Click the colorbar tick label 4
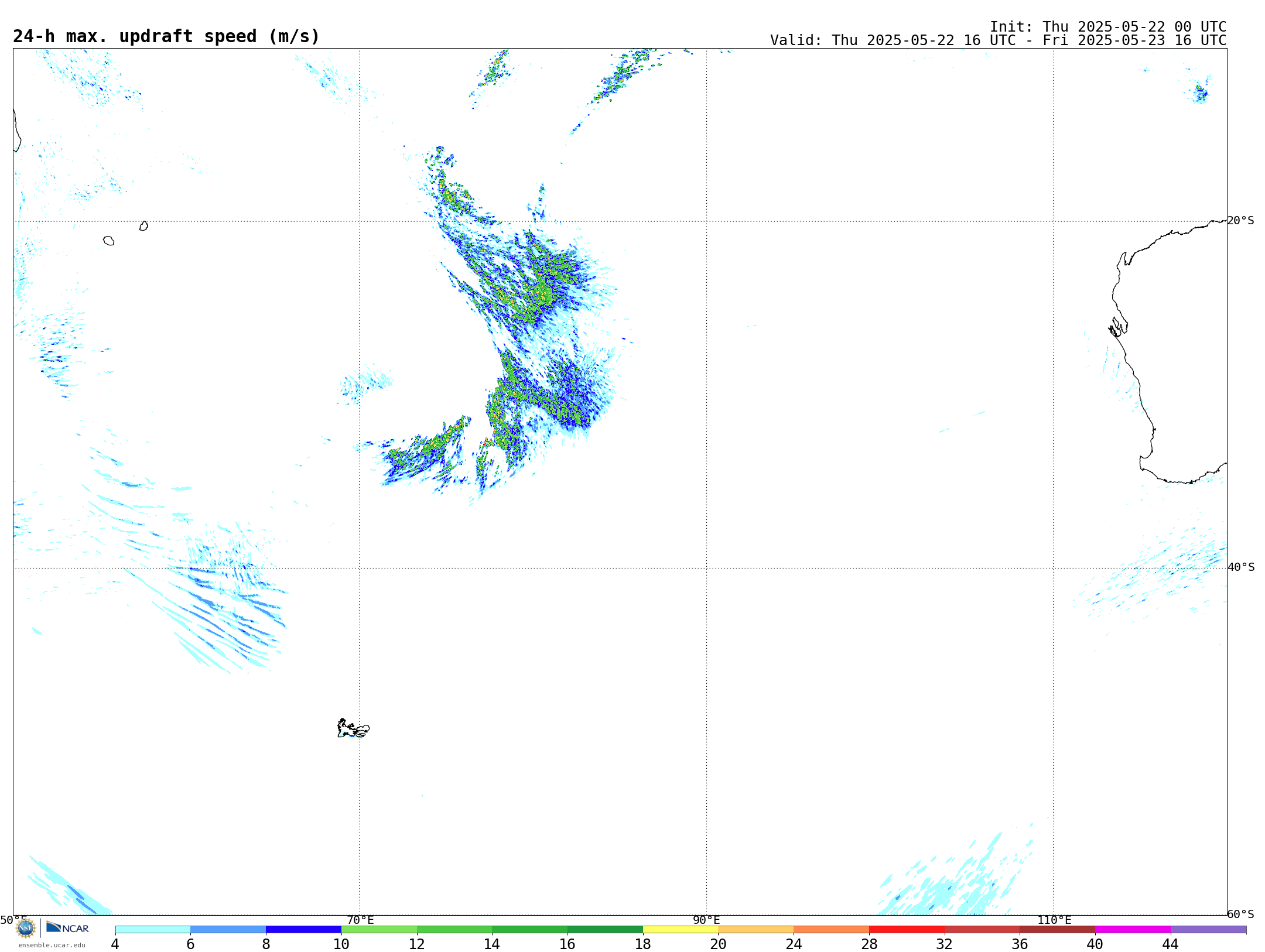The image size is (1265, 952). pos(115,944)
